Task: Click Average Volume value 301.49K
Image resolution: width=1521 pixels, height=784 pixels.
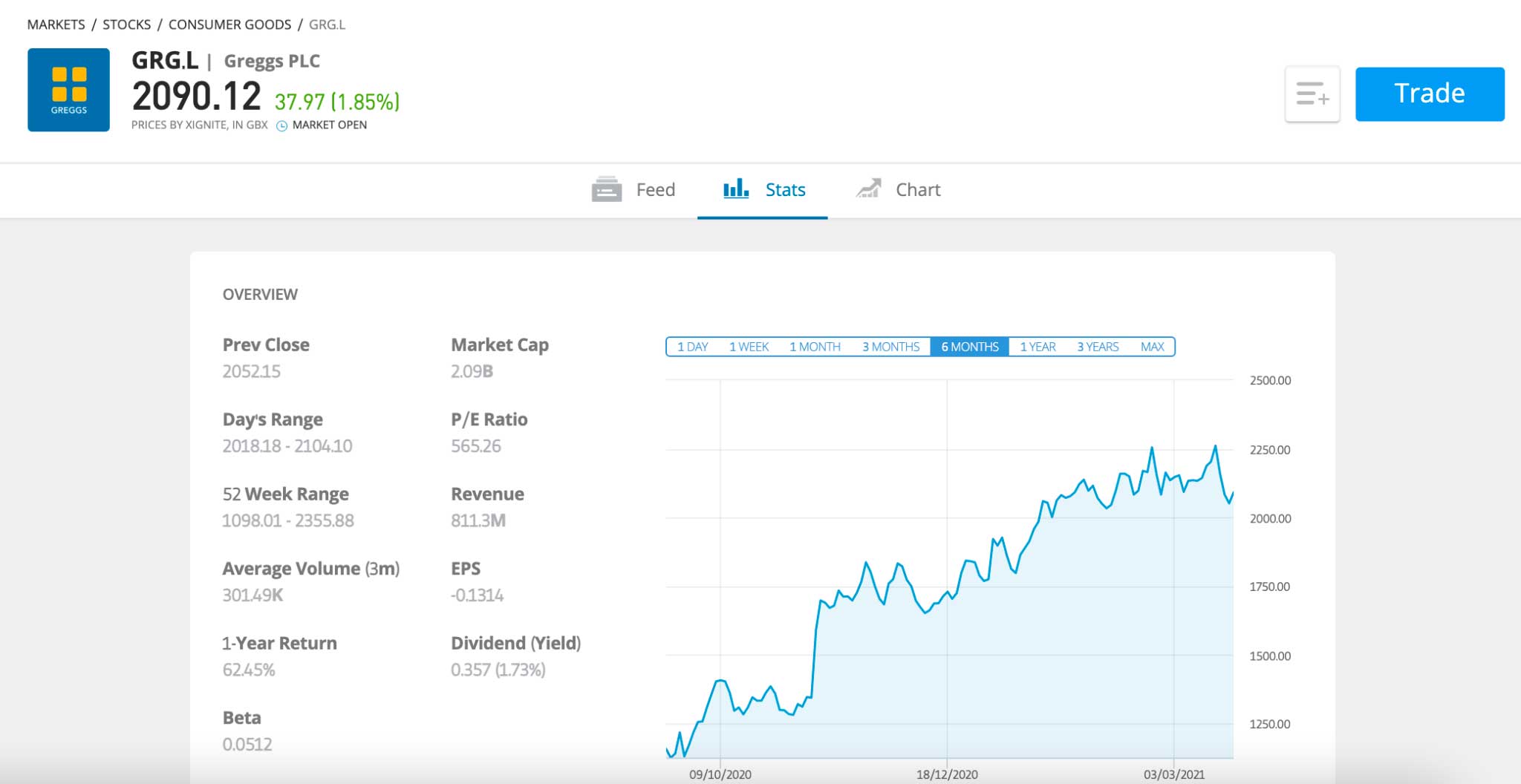Action: click(253, 595)
